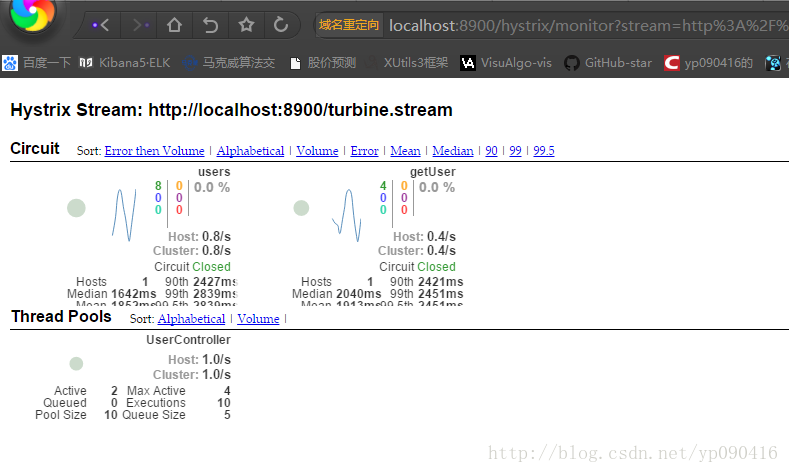Go to the browser home page icon
This screenshot has width=789, height=473.
pos(174,25)
